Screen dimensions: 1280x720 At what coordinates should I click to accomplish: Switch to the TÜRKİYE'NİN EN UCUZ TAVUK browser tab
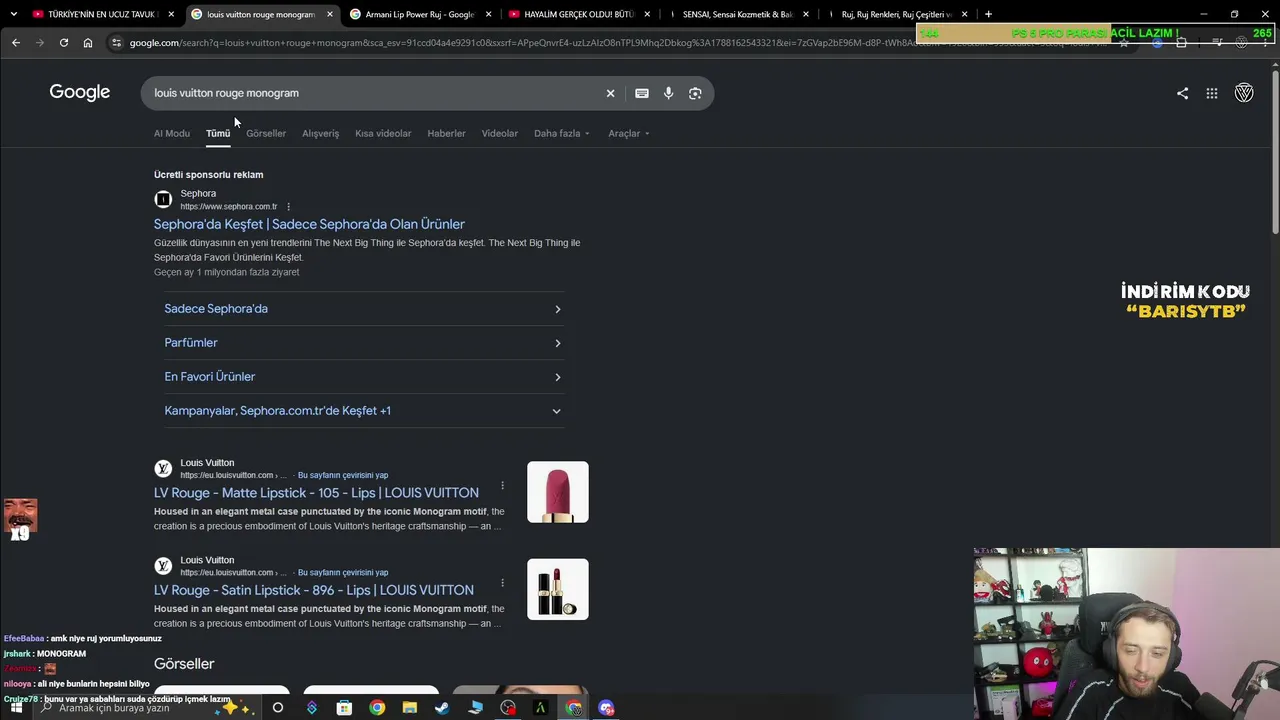point(103,14)
